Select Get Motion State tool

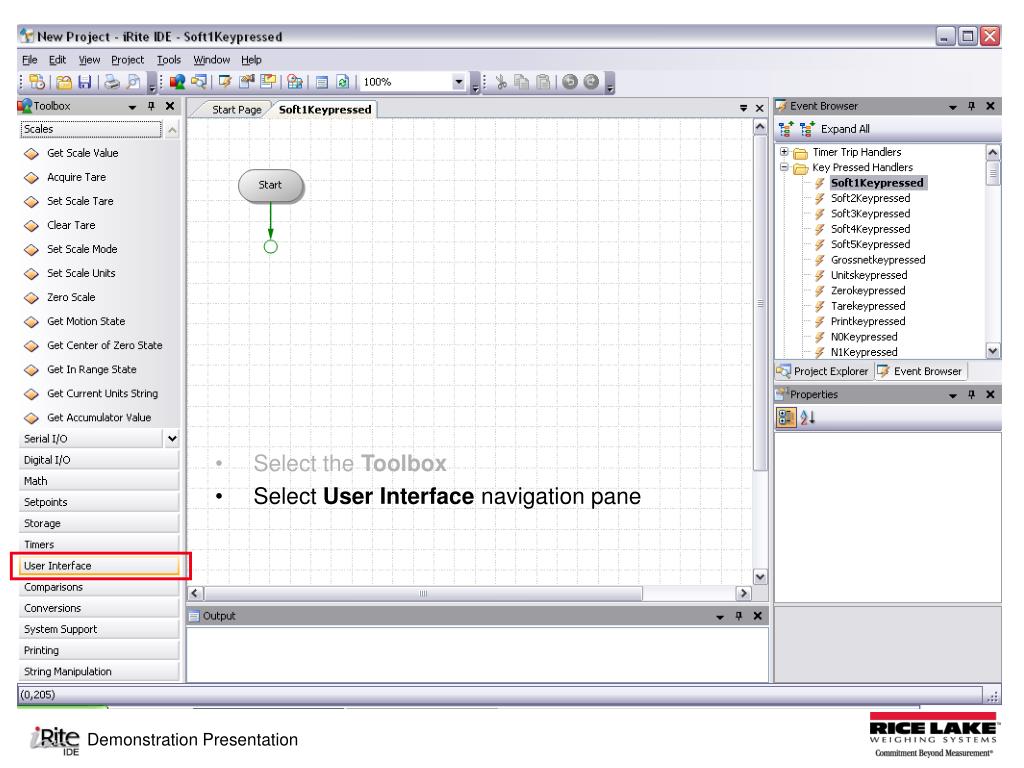coord(86,321)
